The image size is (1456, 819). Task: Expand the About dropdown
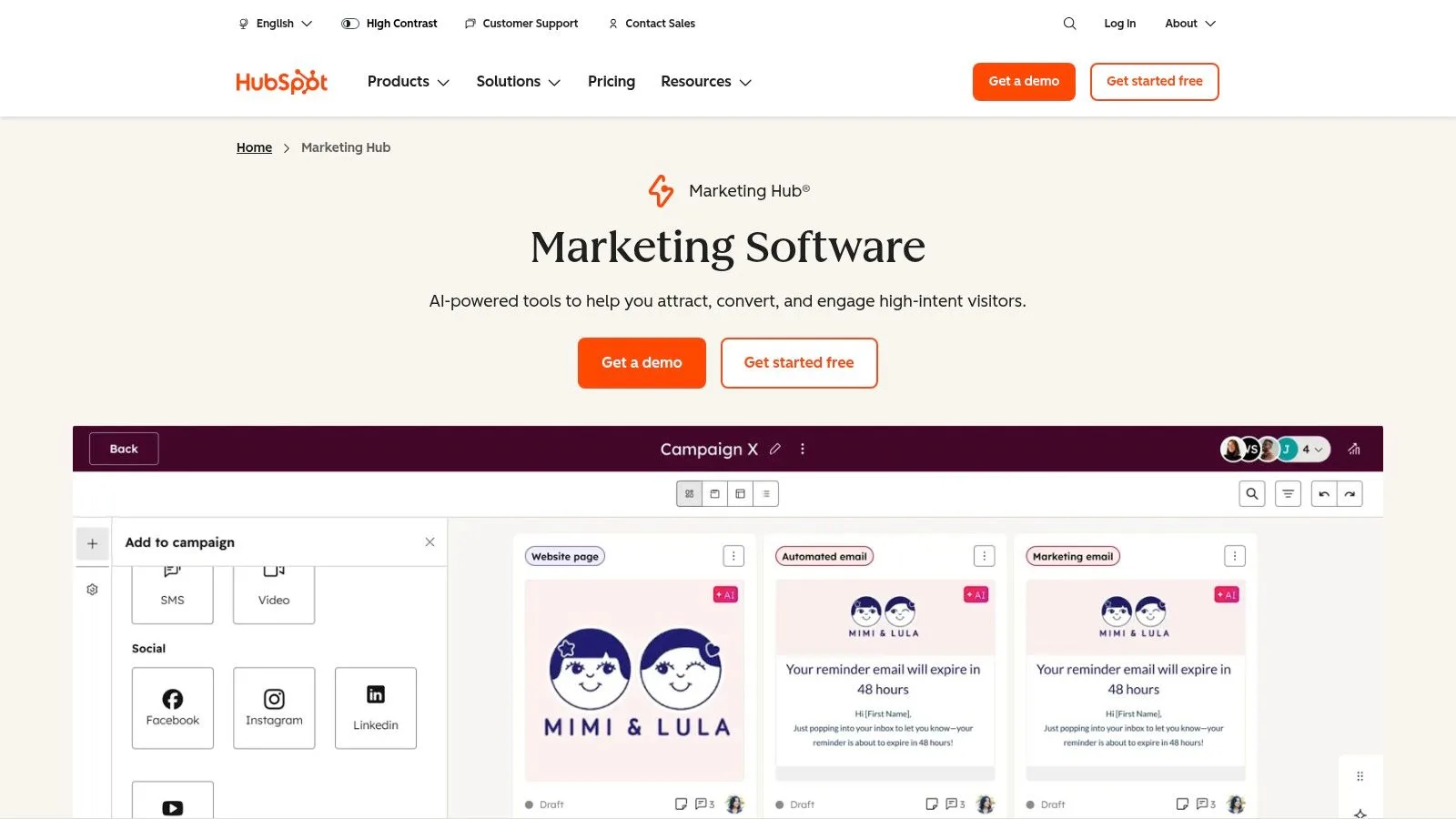[x=1190, y=24]
